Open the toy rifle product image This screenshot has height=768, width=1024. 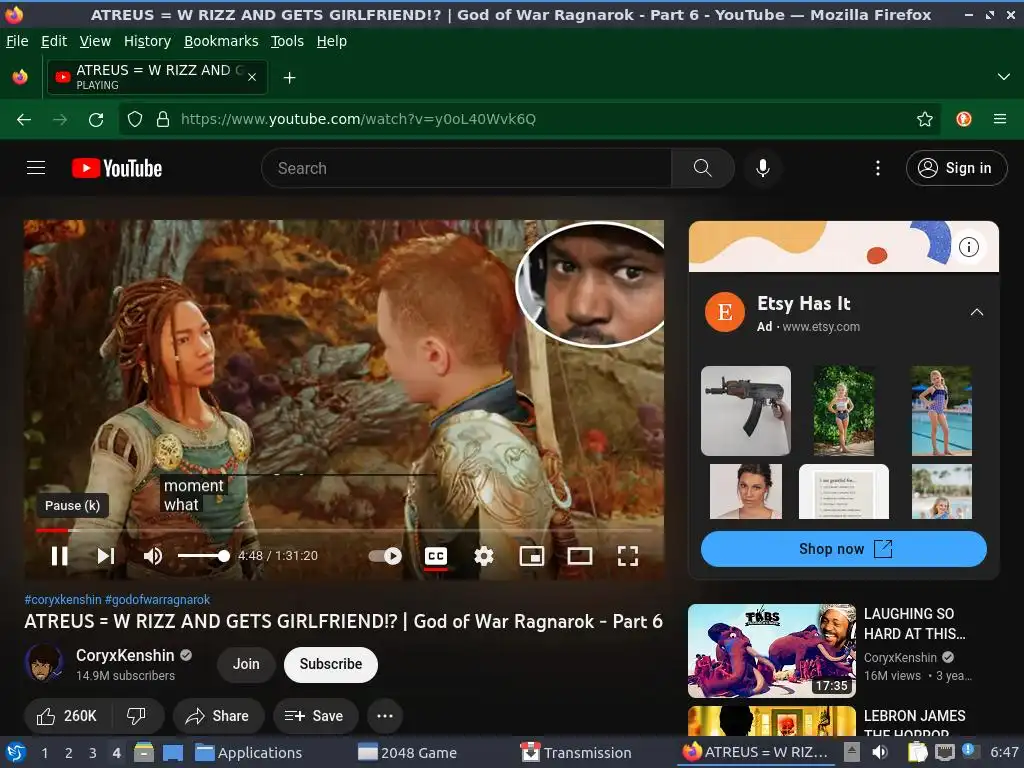pyautogui.click(x=746, y=411)
